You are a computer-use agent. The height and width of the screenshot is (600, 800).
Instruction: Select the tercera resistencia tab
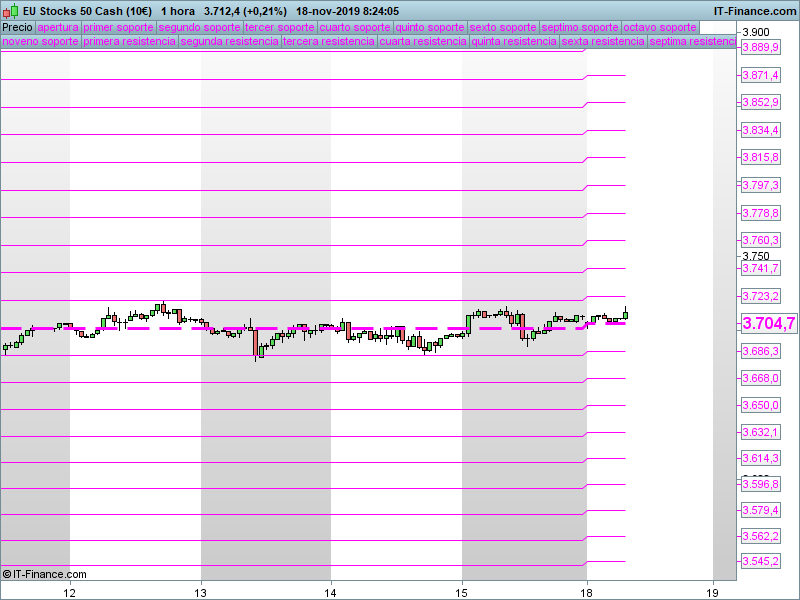point(328,42)
